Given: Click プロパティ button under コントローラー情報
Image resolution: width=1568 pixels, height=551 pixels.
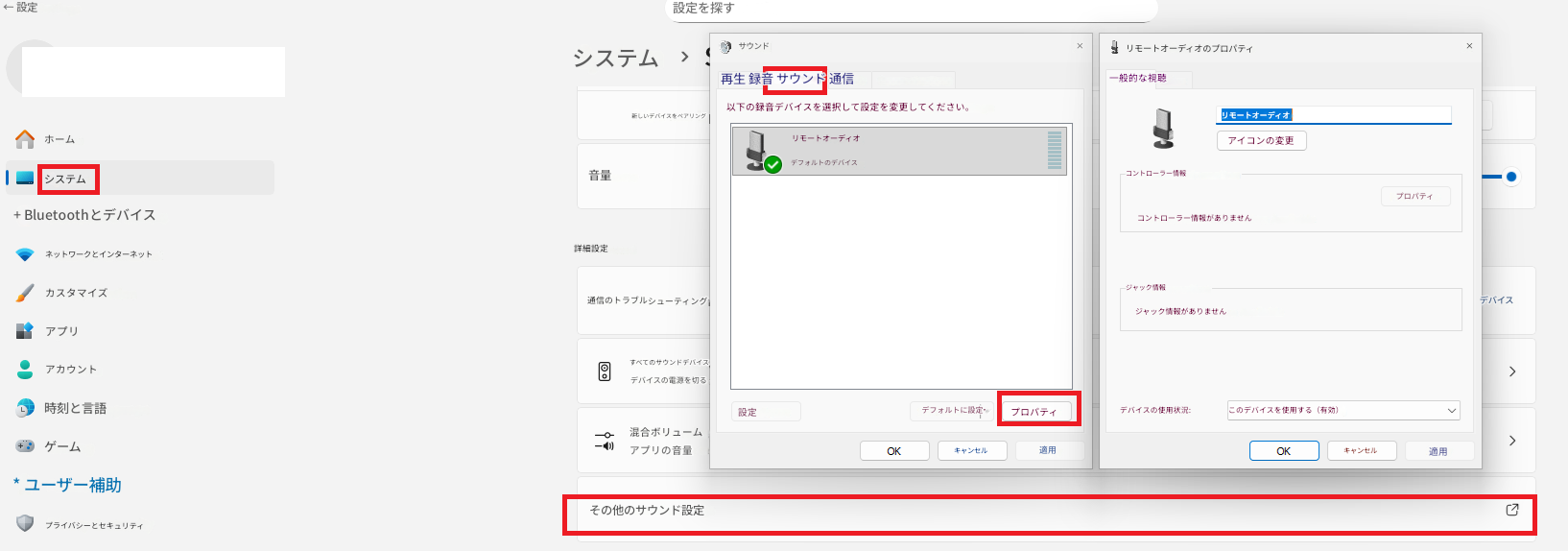Looking at the screenshot, I should pyautogui.click(x=1415, y=197).
